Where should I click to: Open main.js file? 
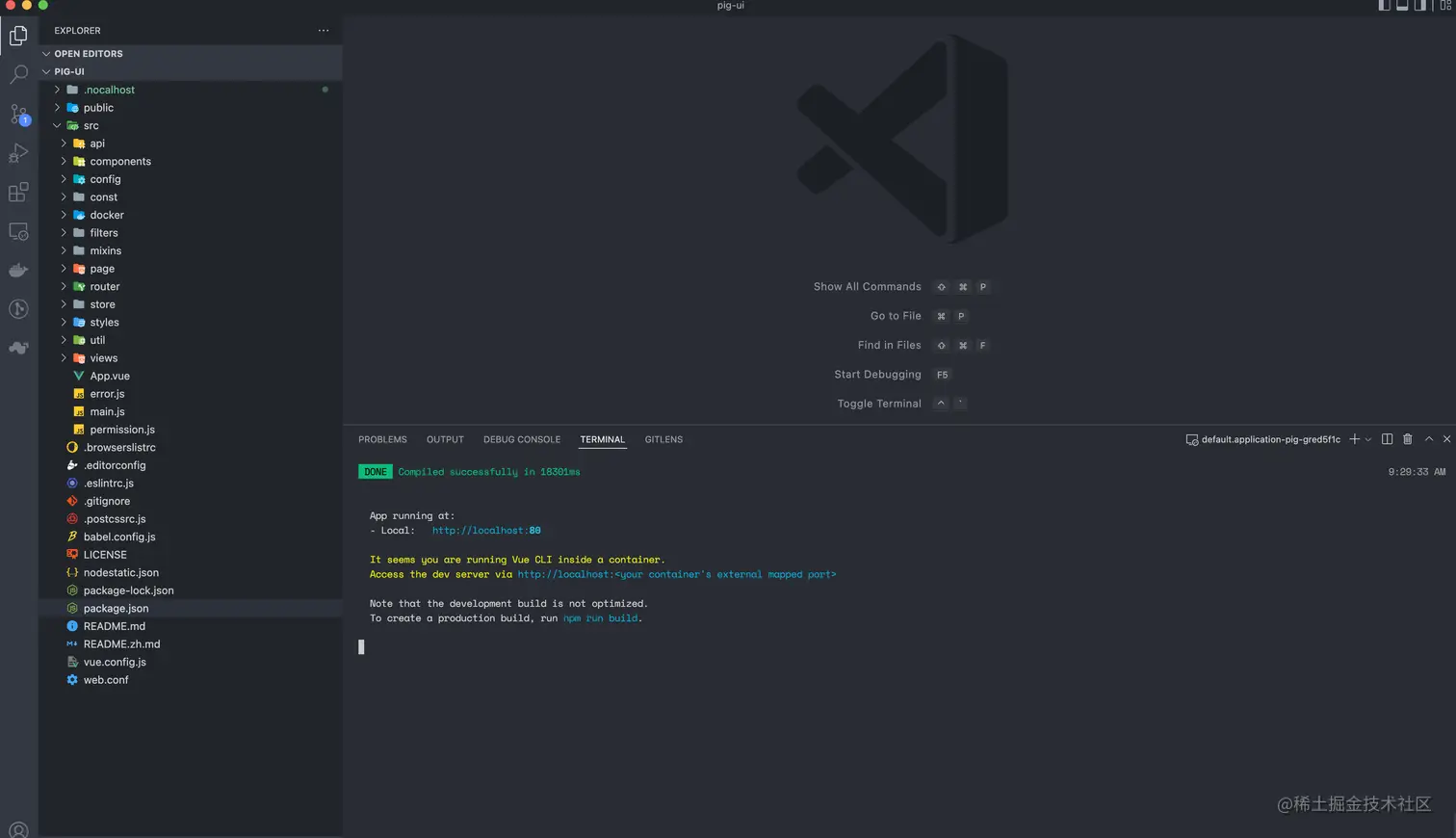191,411
